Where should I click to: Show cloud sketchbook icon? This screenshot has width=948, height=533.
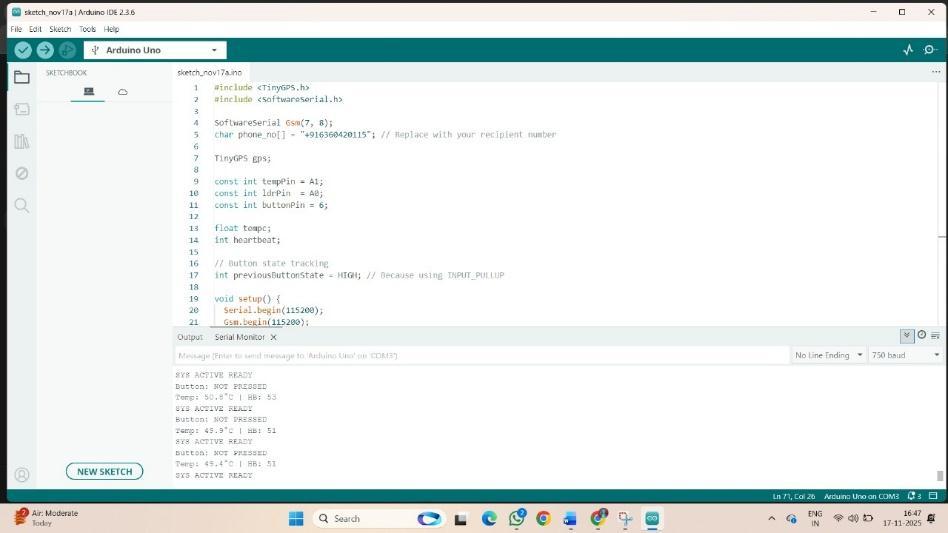pos(123,92)
